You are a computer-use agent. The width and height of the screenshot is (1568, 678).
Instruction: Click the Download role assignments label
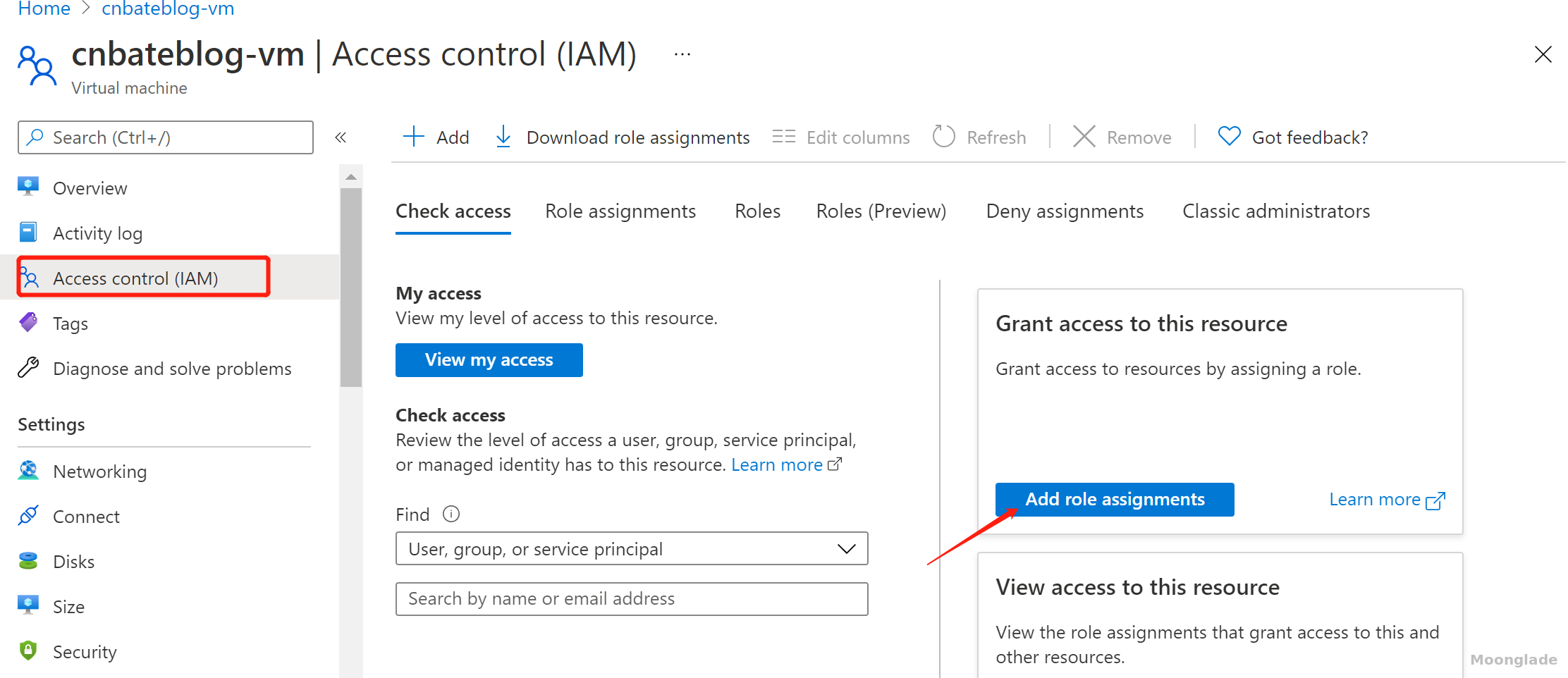(x=638, y=137)
